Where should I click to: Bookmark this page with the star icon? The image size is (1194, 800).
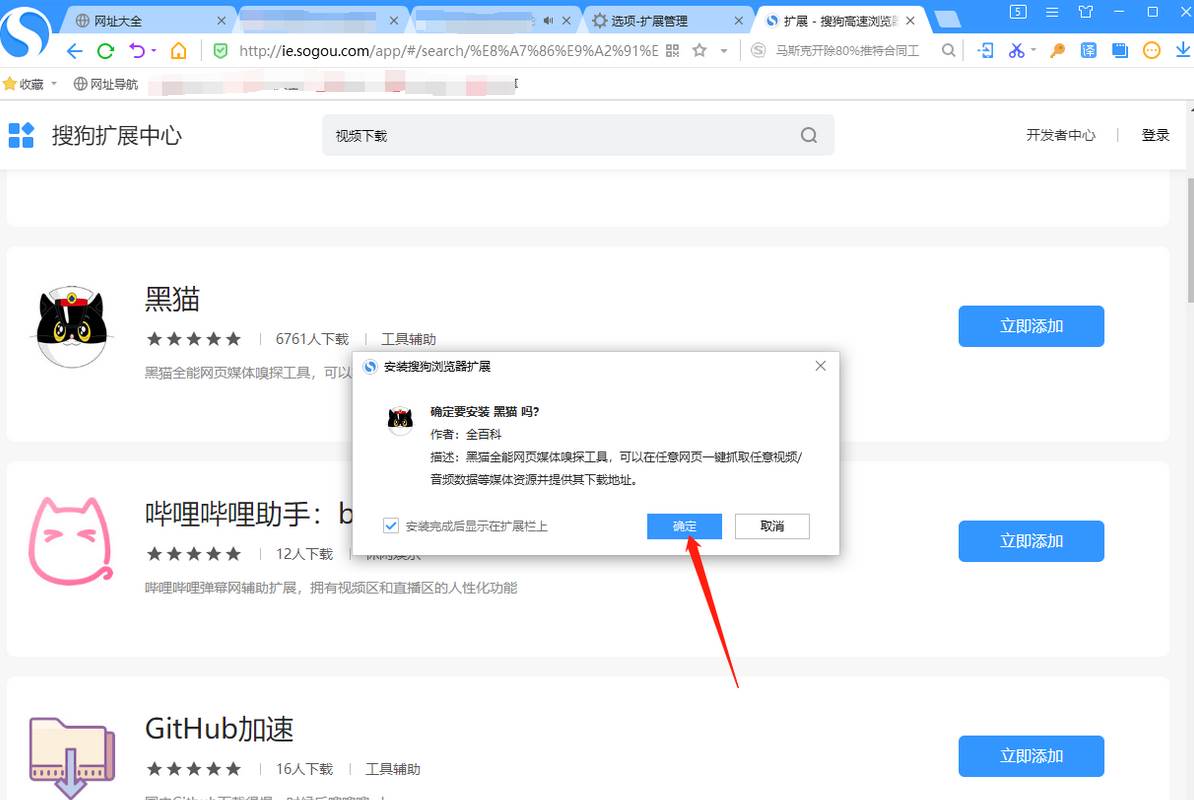tap(699, 51)
